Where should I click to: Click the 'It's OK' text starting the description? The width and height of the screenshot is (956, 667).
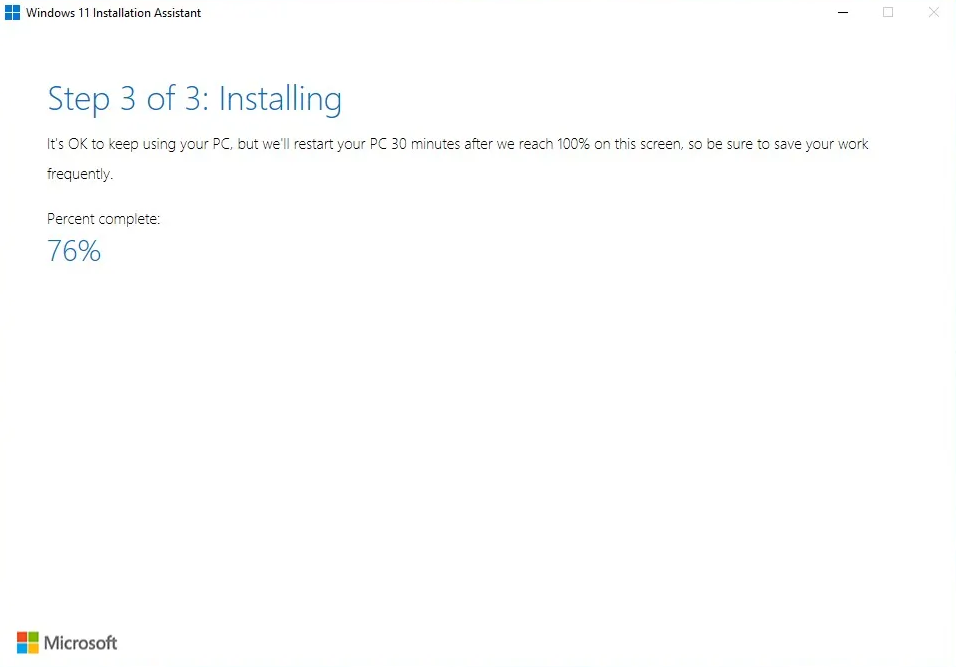pyautogui.click(x=68, y=144)
